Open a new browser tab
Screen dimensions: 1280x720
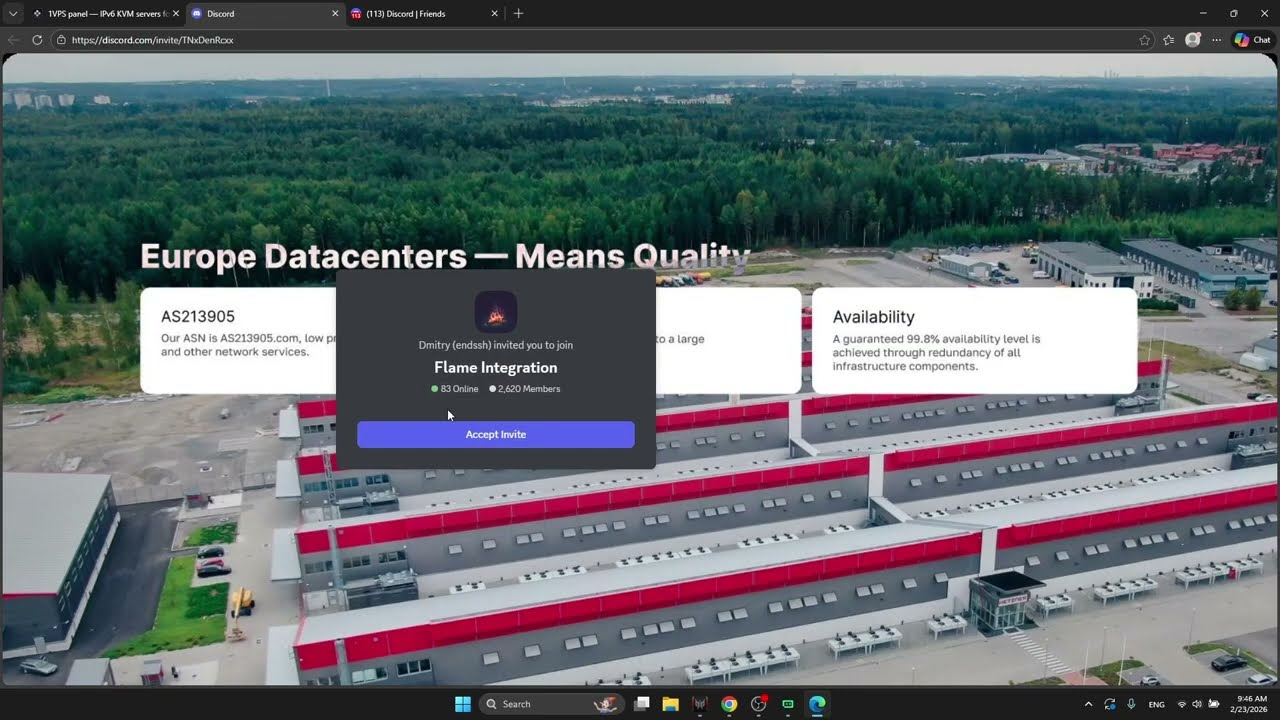[x=518, y=14]
